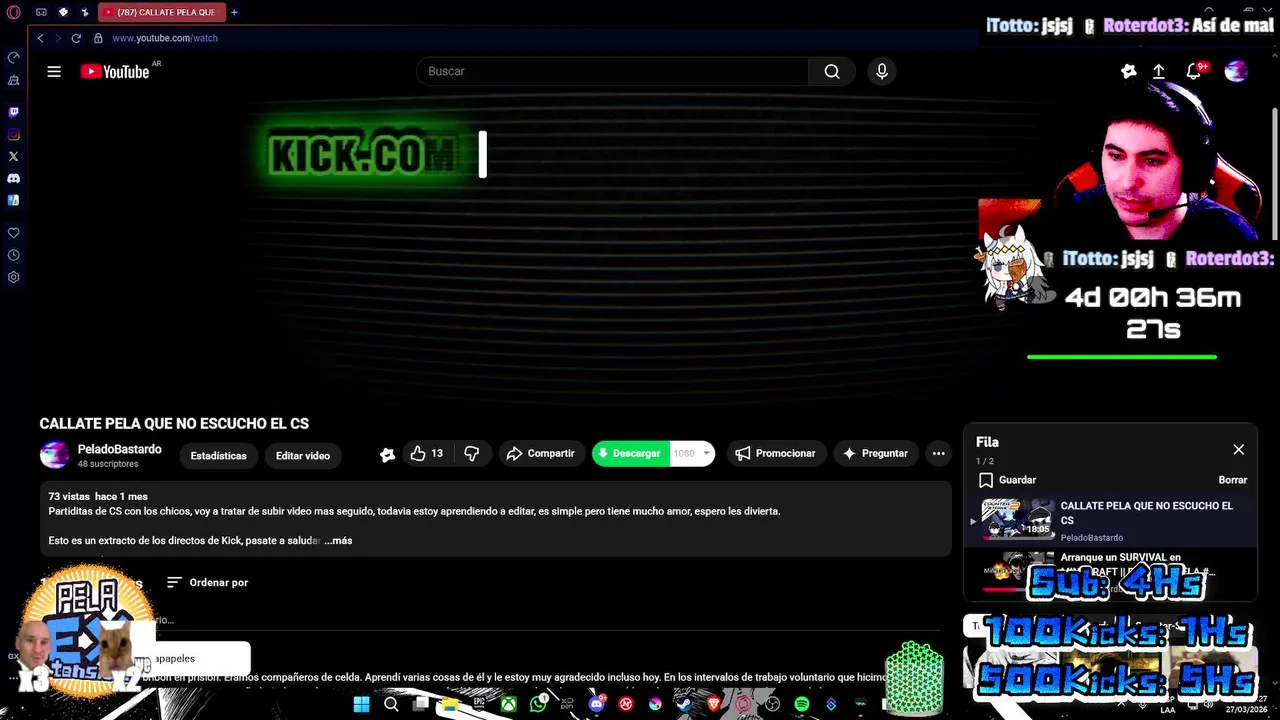Open GX Cleaner icon in sidebar
Image resolution: width=1280 pixels, height=720 pixels.
tap(13, 80)
